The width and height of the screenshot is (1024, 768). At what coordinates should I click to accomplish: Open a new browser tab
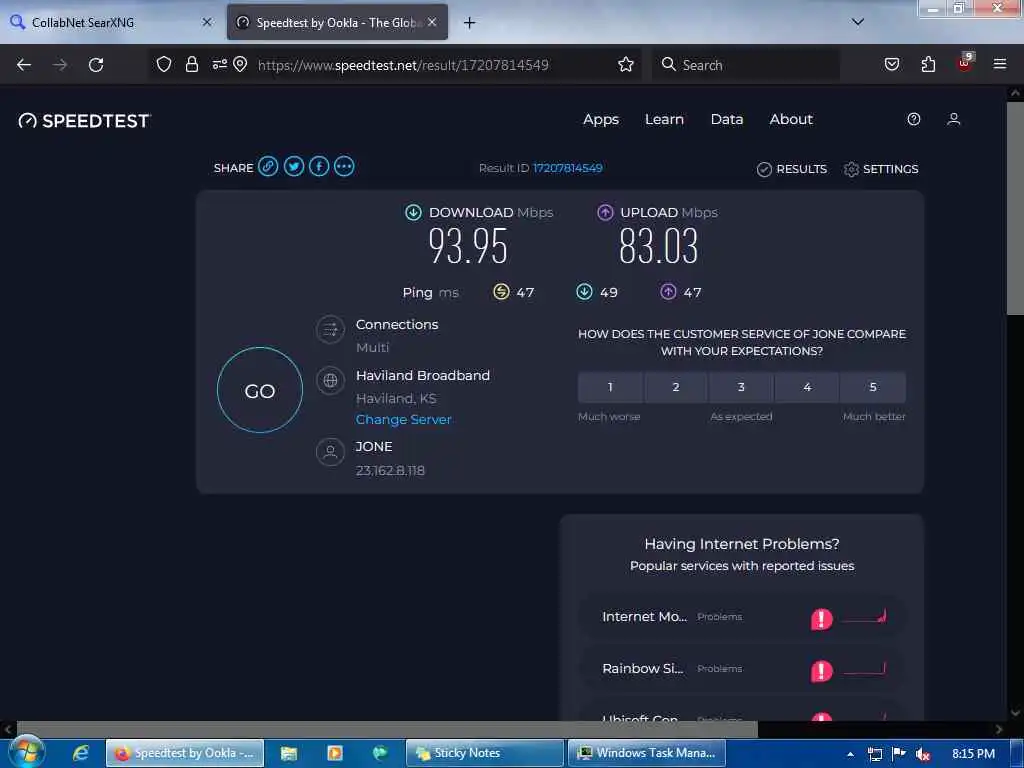tap(470, 23)
